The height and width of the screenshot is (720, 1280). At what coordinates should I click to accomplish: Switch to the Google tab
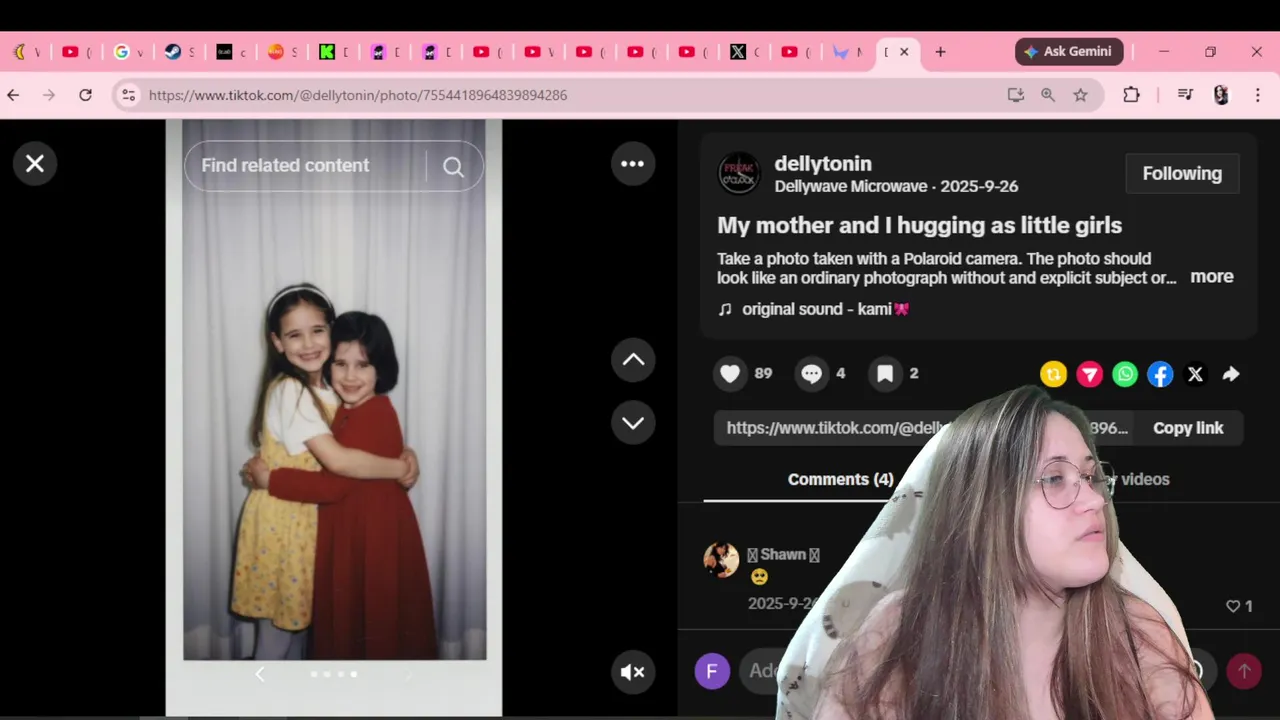128,52
